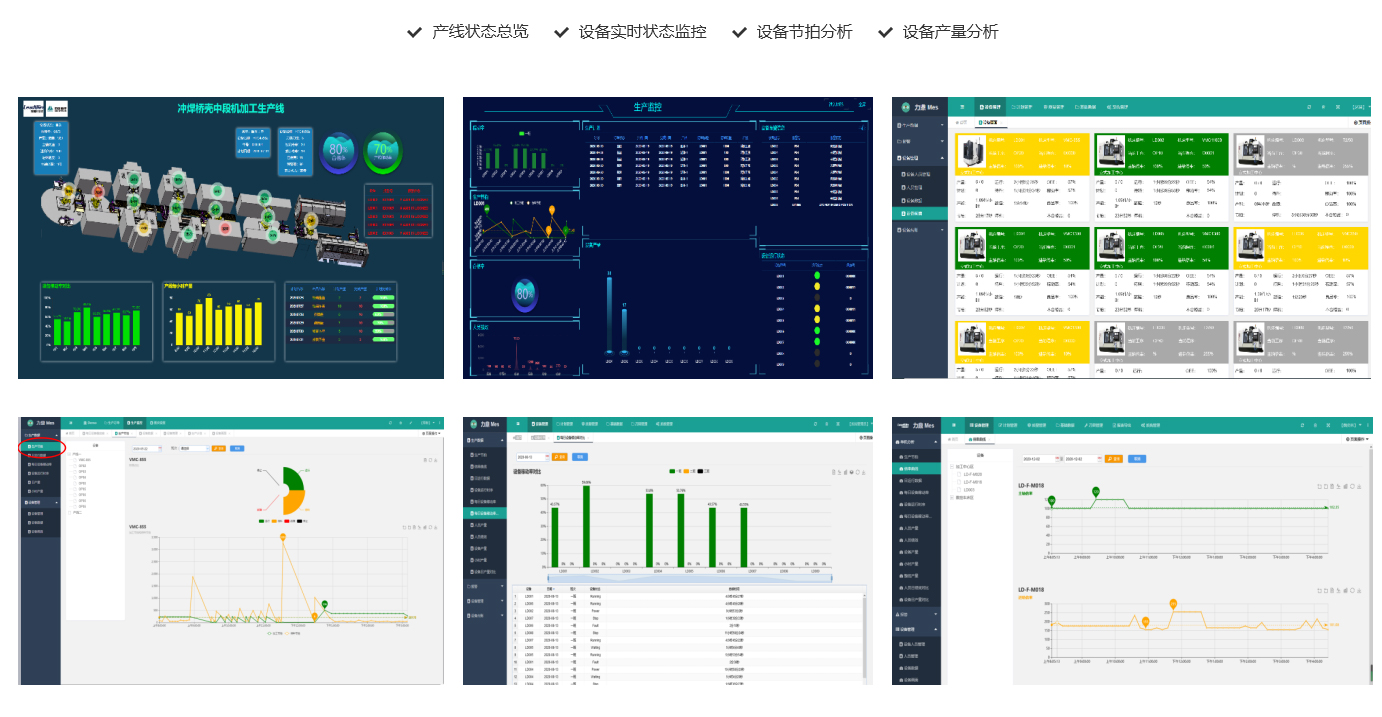Viewport: 1382px width, 717px height.
Task: Click the 80% circle in 生产监控 screenshot
Action: click(525, 293)
